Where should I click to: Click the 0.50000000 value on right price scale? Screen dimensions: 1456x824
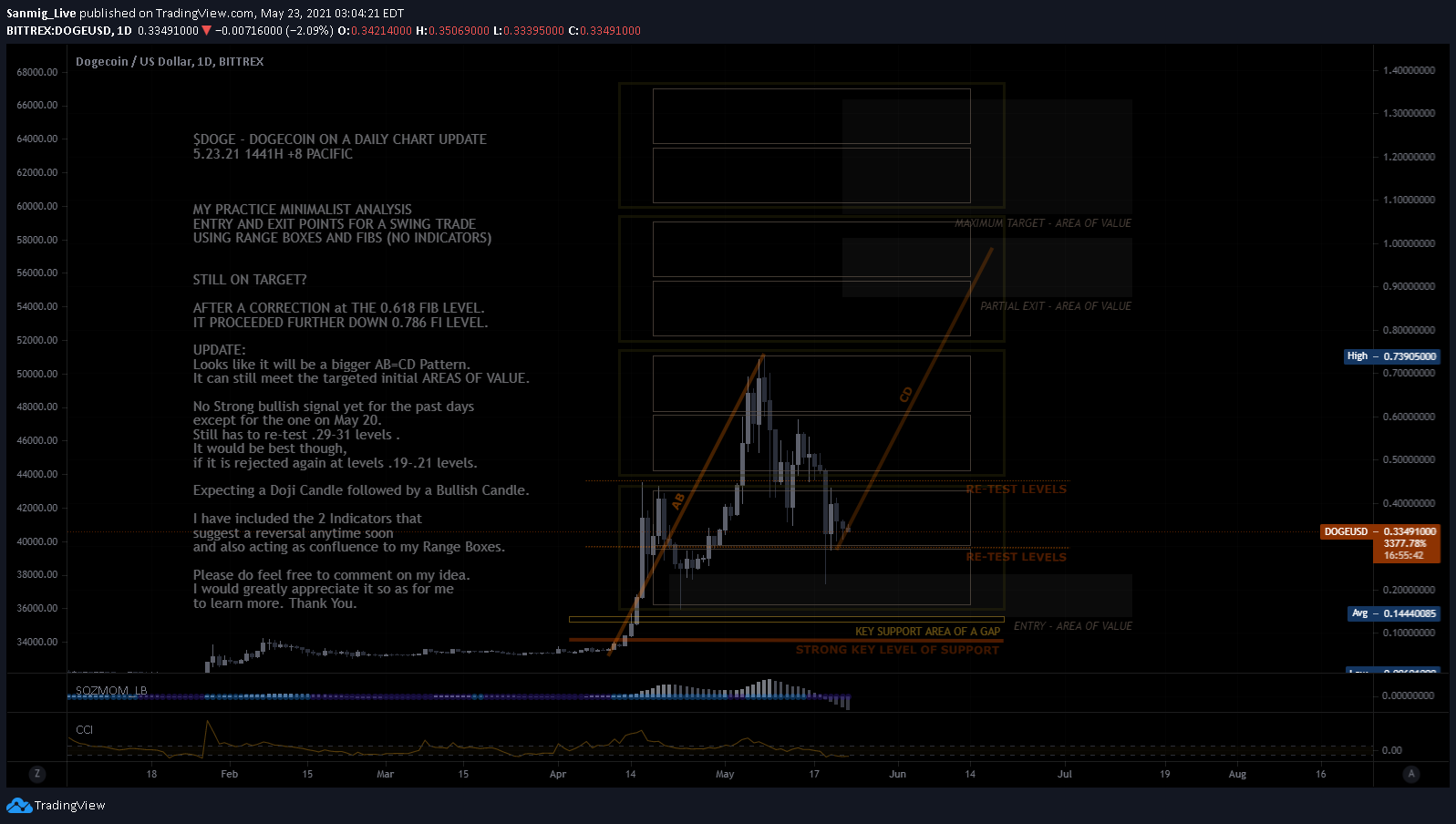pos(1409,459)
